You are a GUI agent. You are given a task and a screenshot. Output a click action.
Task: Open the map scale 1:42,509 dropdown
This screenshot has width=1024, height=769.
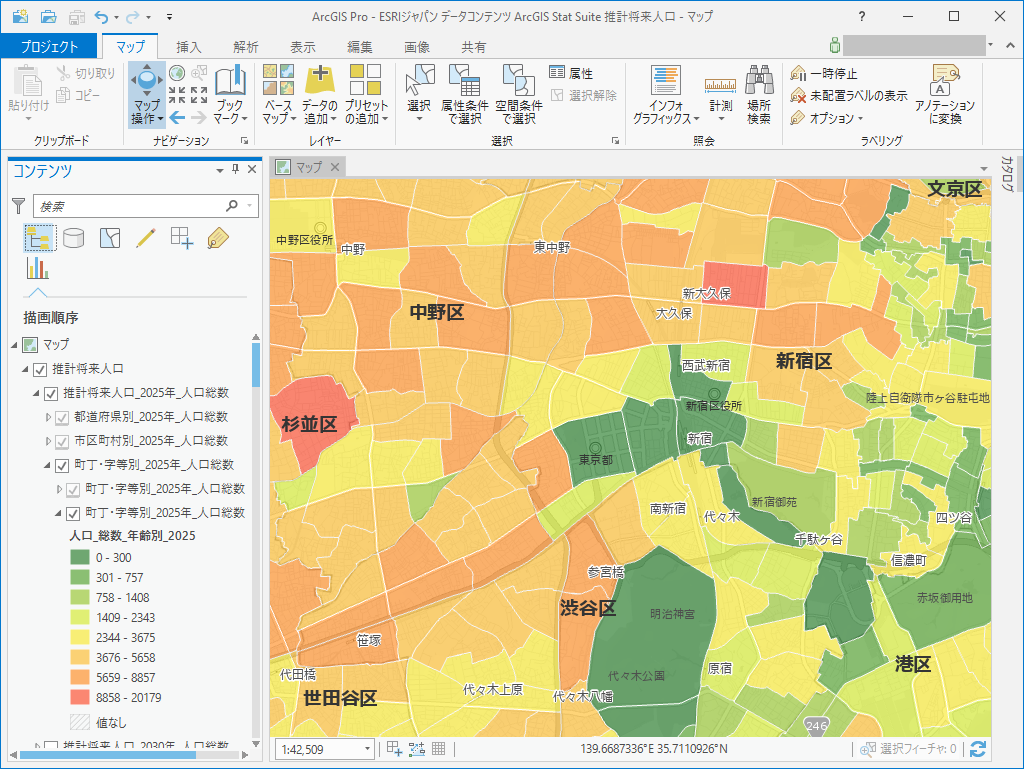[x=368, y=749]
